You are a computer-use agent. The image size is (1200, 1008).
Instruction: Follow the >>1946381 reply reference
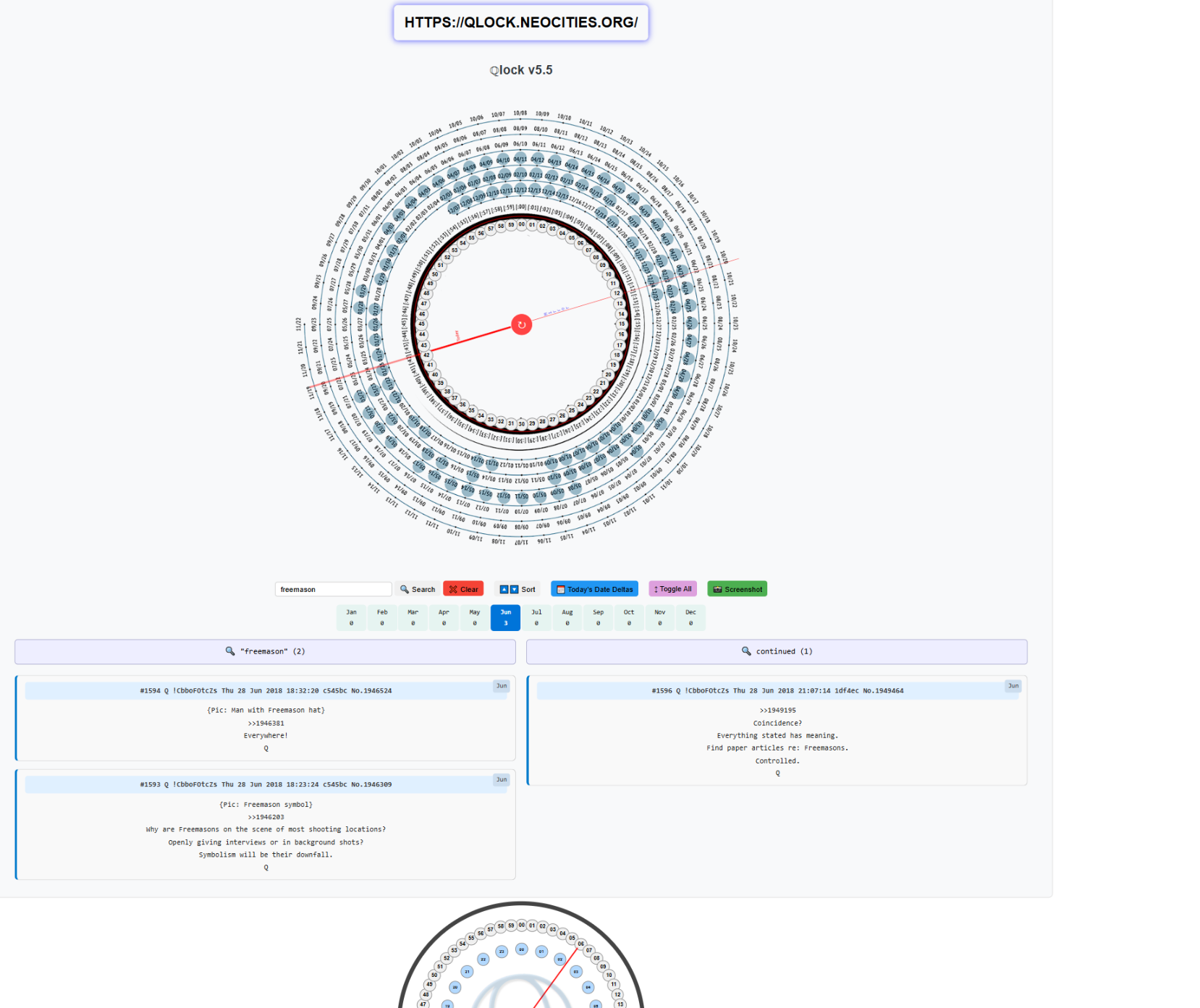pyautogui.click(x=266, y=723)
